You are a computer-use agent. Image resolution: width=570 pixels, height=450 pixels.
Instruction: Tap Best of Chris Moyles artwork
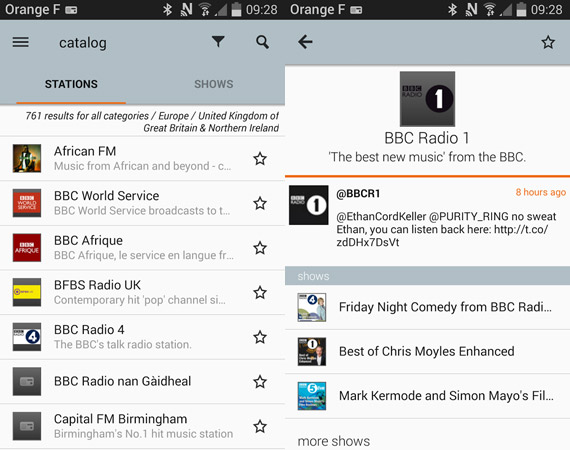312,351
